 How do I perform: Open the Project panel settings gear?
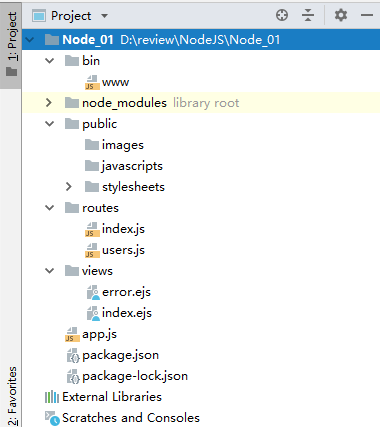coord(341,15)
